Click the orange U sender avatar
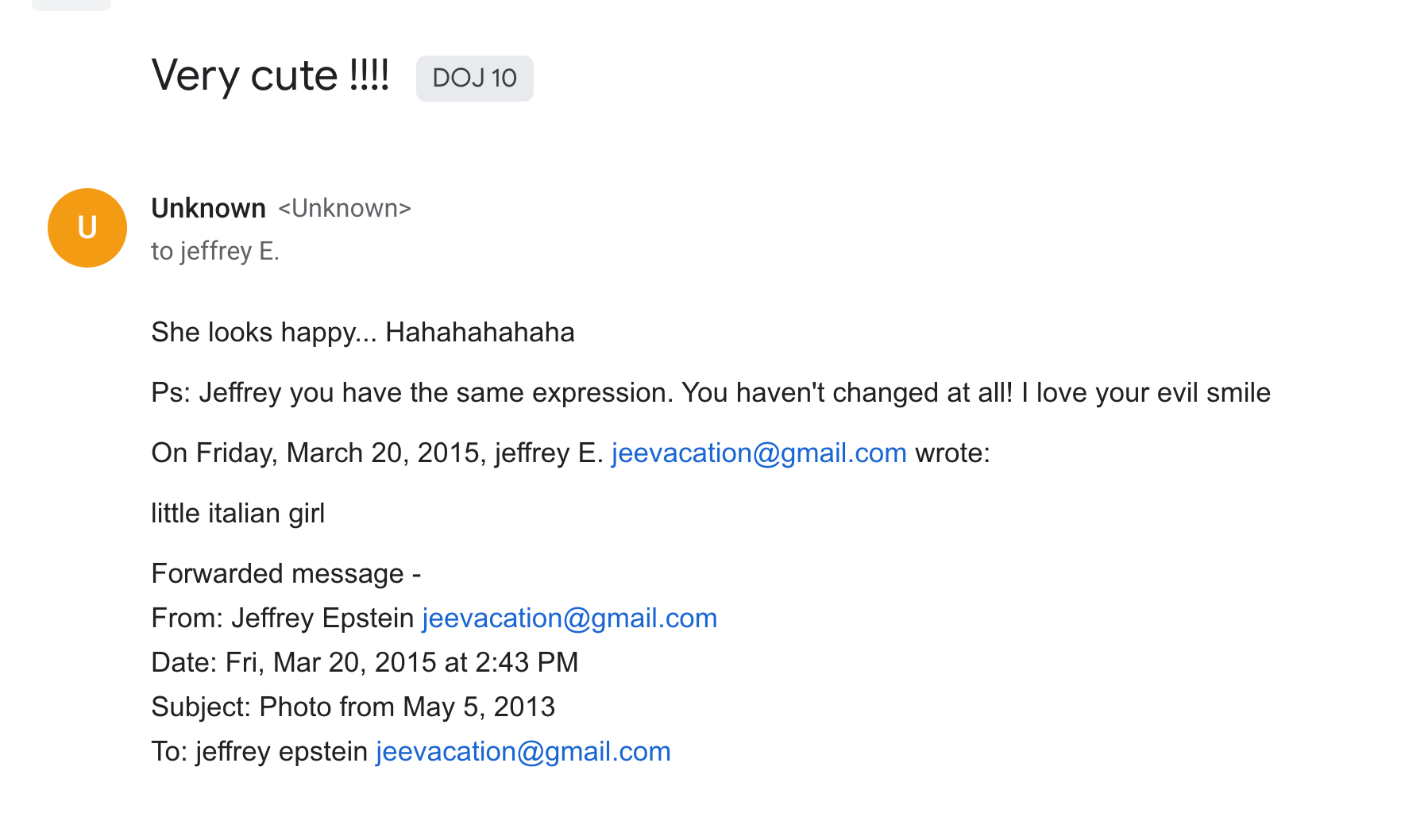 [x=87, y=228]
